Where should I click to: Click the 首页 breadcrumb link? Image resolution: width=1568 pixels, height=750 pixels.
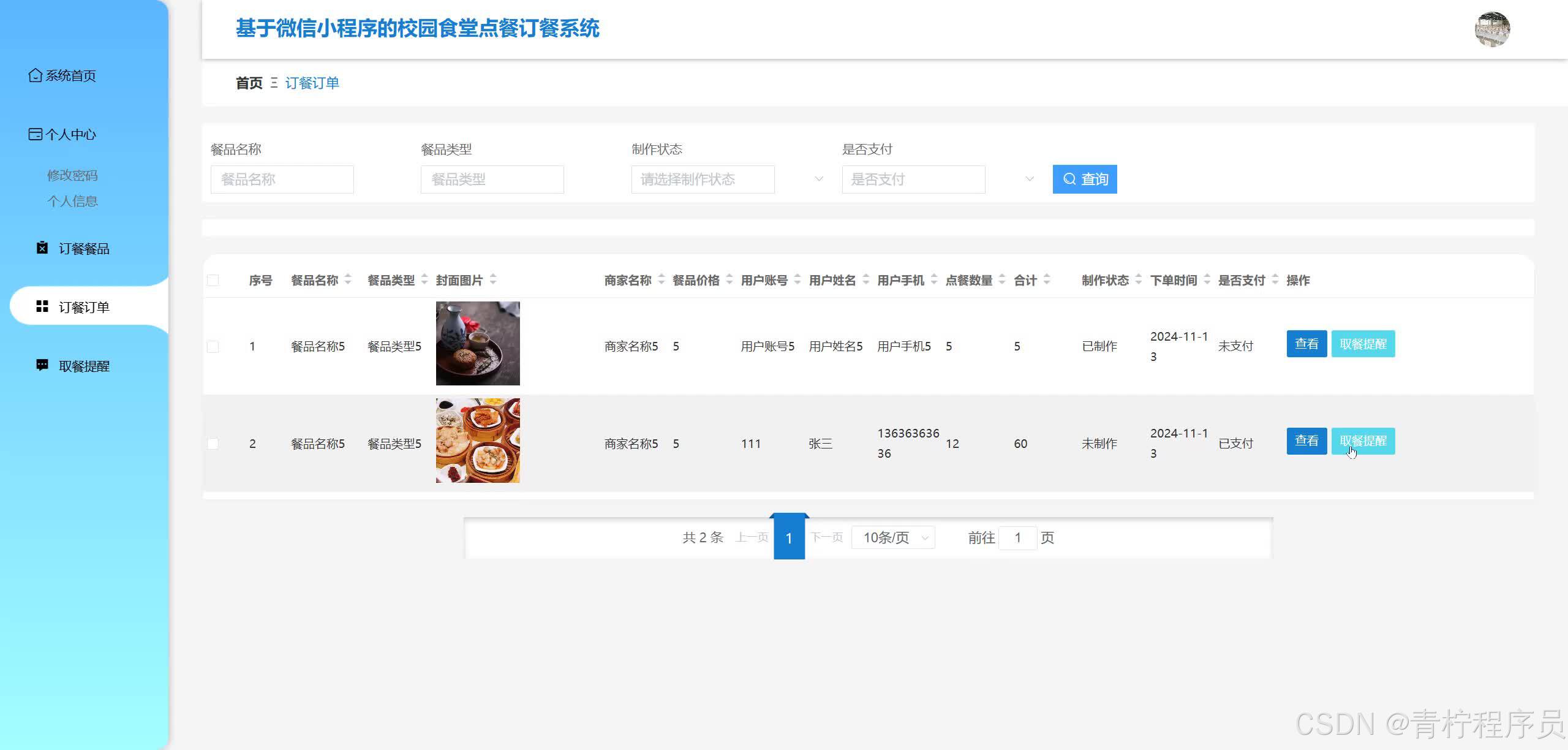(x=247, y=83)
